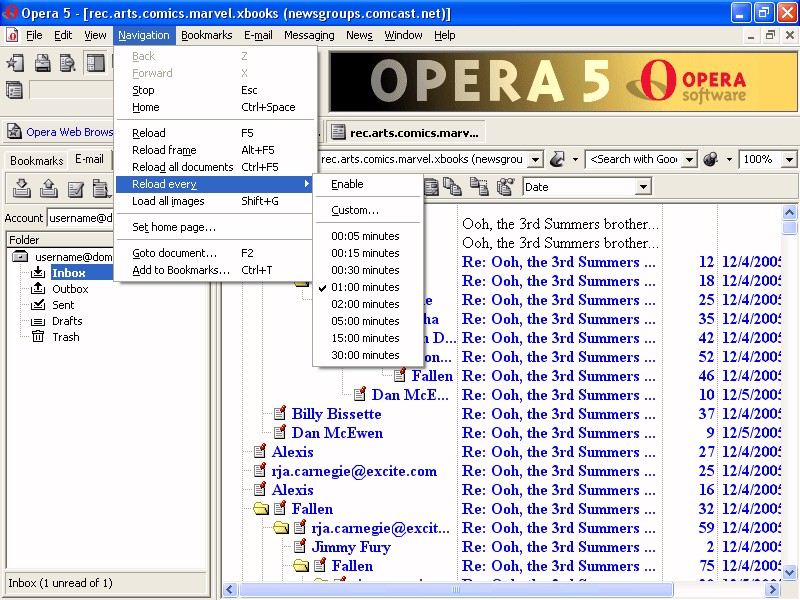800x600 pixels.
Task: Click the stacked windows icon beside address field
Action: coord(14,90)
